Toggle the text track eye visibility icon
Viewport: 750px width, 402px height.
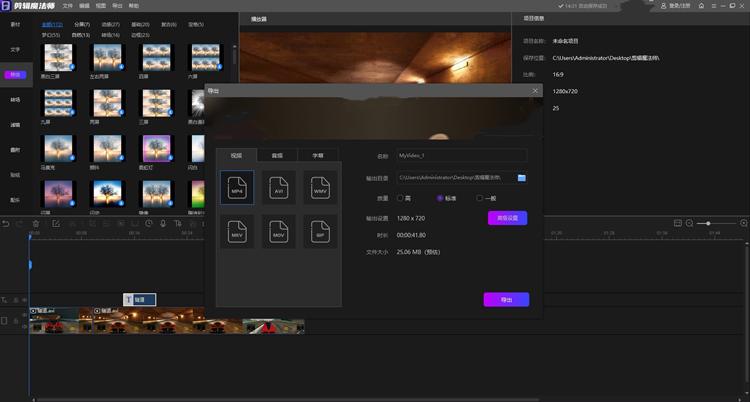click(25, 300)
